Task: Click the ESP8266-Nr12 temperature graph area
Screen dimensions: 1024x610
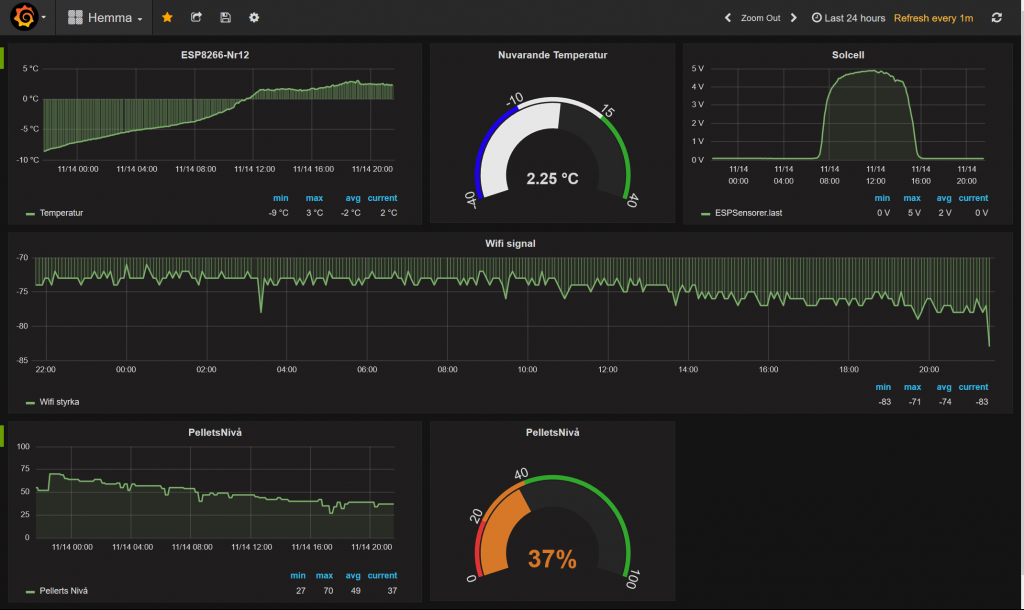Action: [219, 114]
